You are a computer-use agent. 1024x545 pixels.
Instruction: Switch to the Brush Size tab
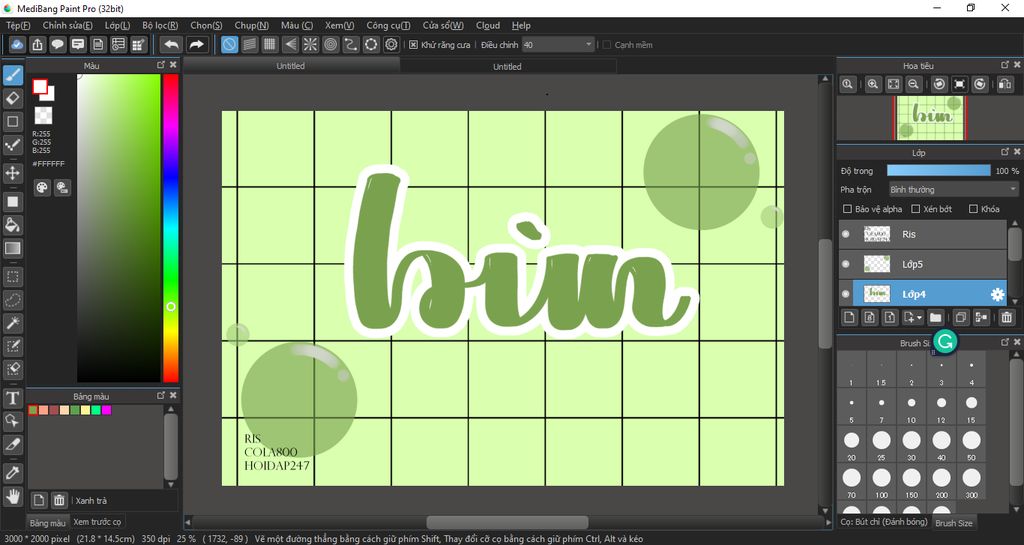953,523
